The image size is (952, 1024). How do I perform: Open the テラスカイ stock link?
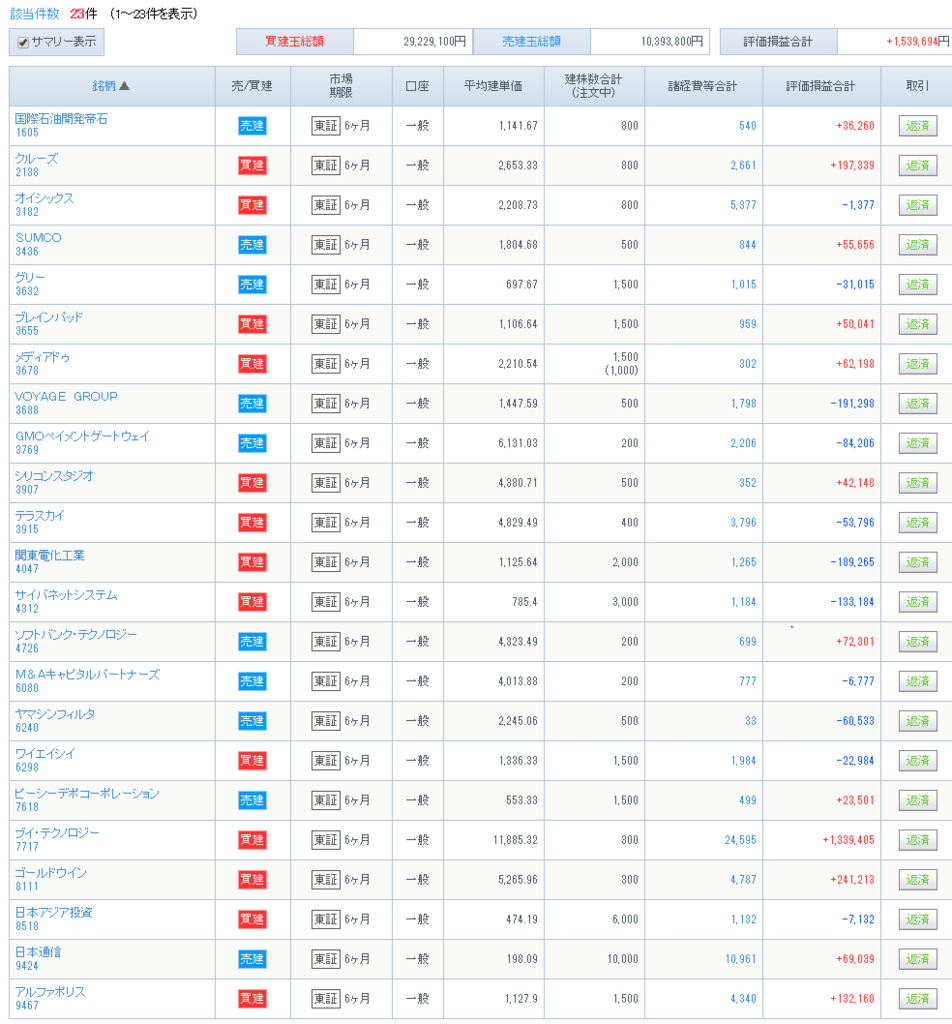click(x=40, y=516)
